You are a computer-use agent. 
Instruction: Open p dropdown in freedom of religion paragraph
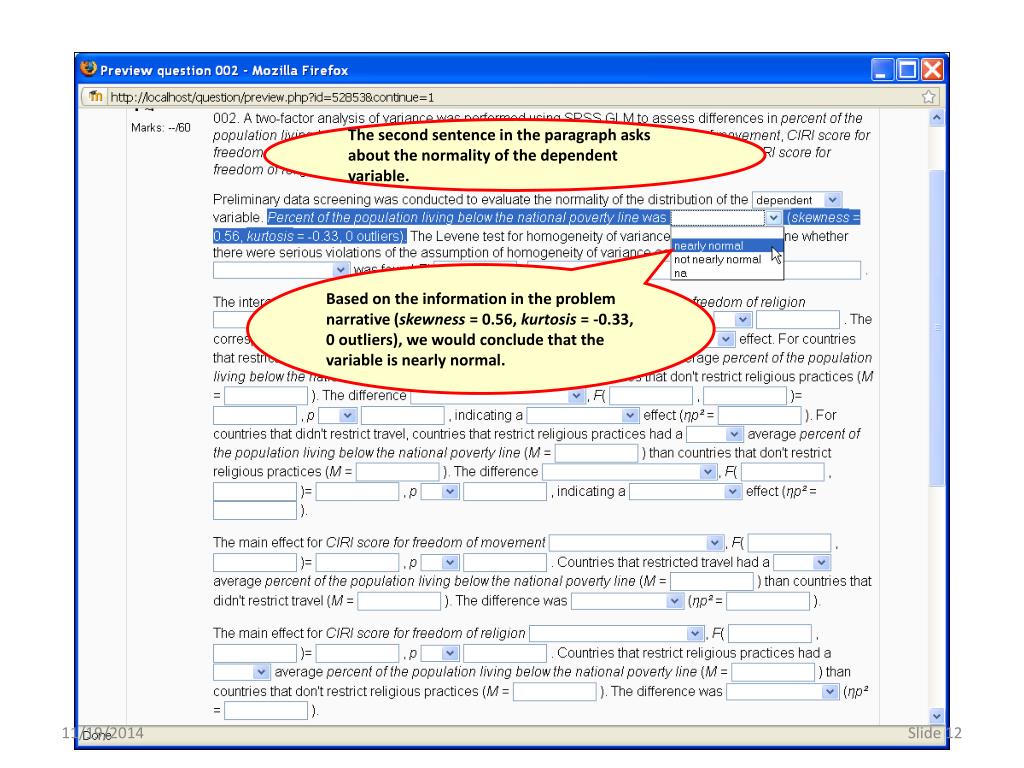[x=440, y=653]
